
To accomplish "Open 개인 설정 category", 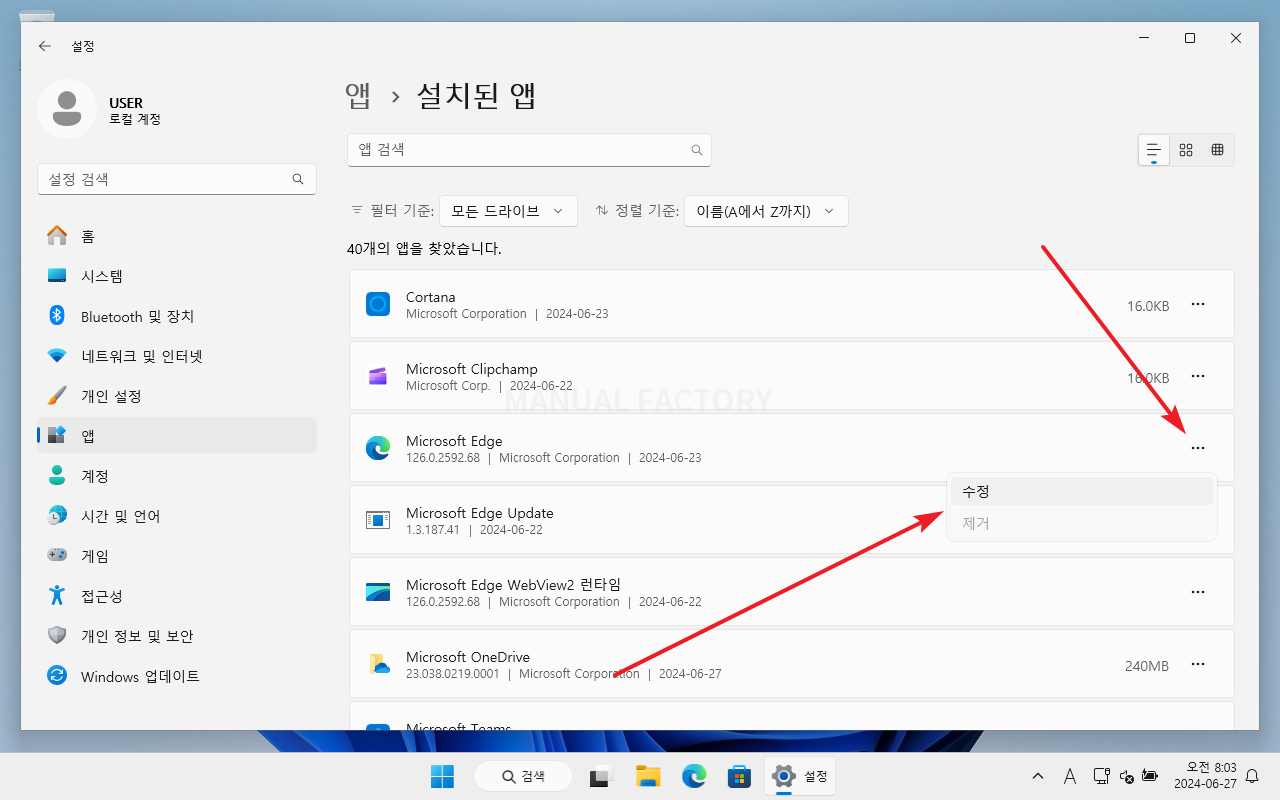I will coord(177,396).
